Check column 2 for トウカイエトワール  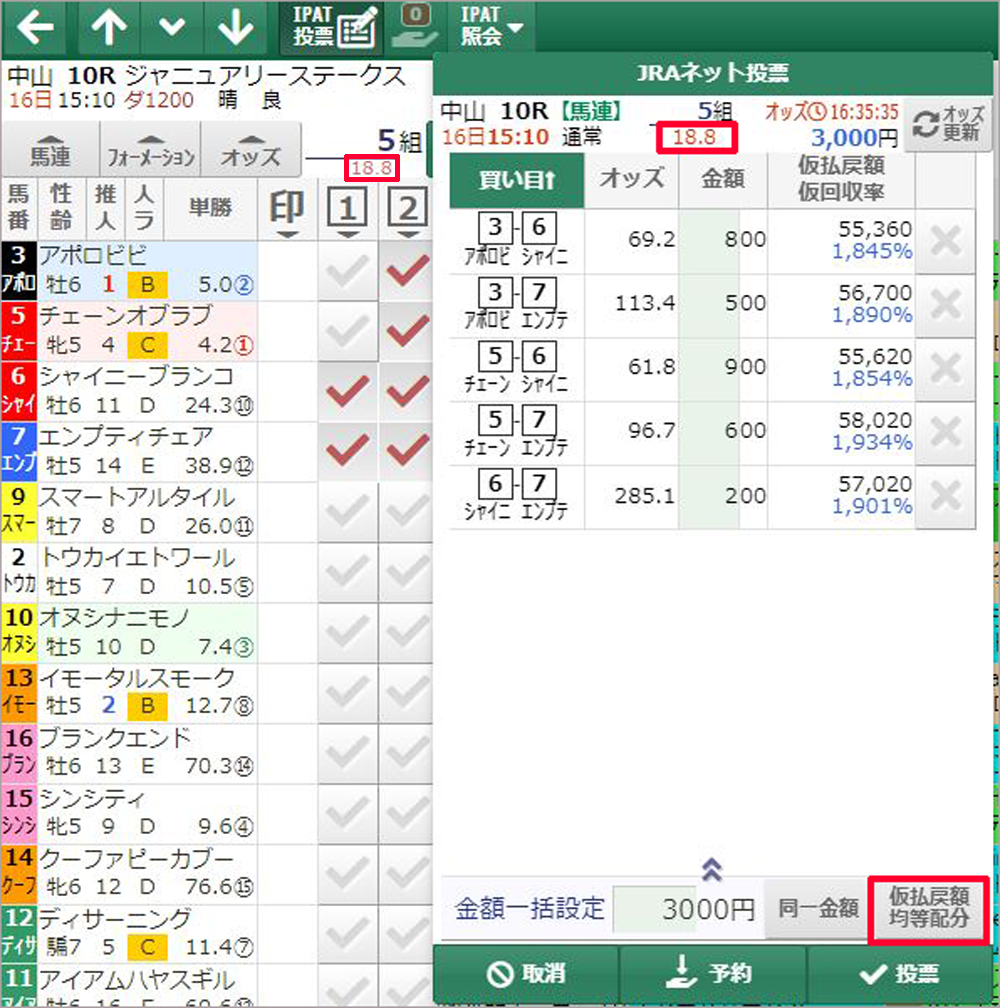pyautogui.click(x=407, y=573)
